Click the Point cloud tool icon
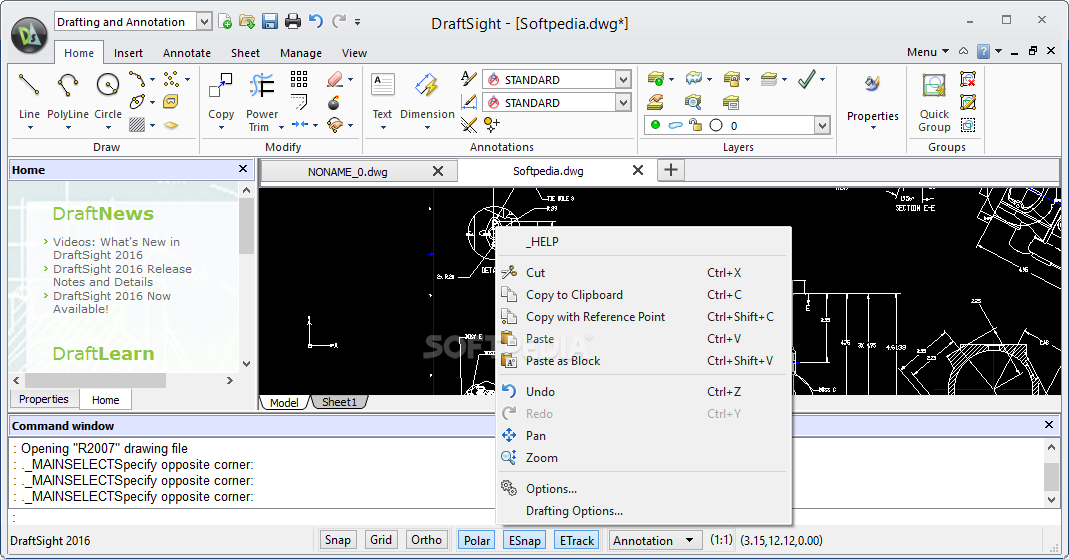This screenshot has height=559, width=1069. [171, 79]
